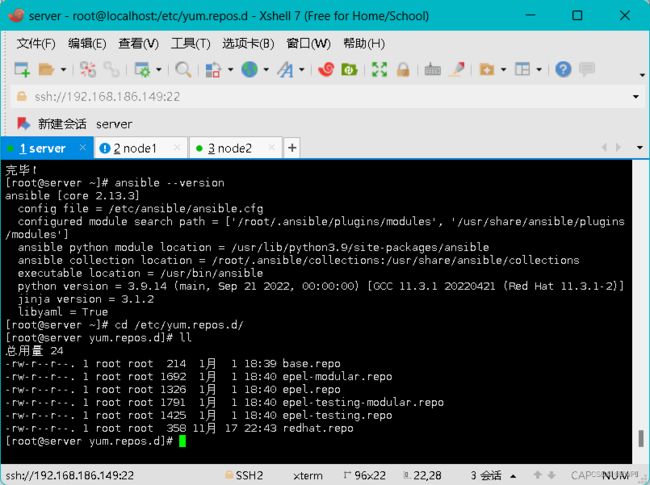
Task: Expand the Font dropdown arrow
Action: coord(302,70)
